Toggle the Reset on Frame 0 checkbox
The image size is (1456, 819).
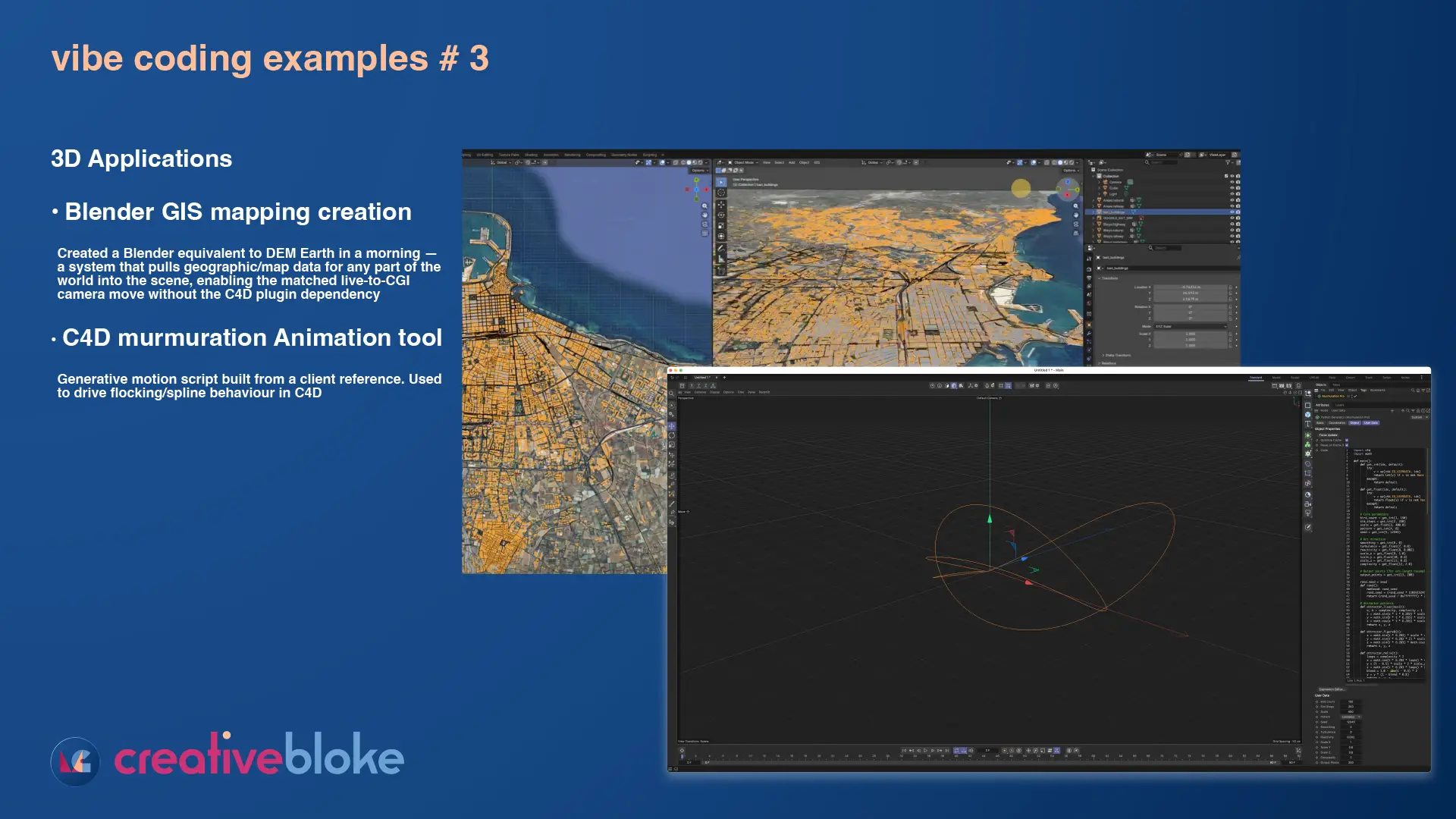tap(1347, 445)
